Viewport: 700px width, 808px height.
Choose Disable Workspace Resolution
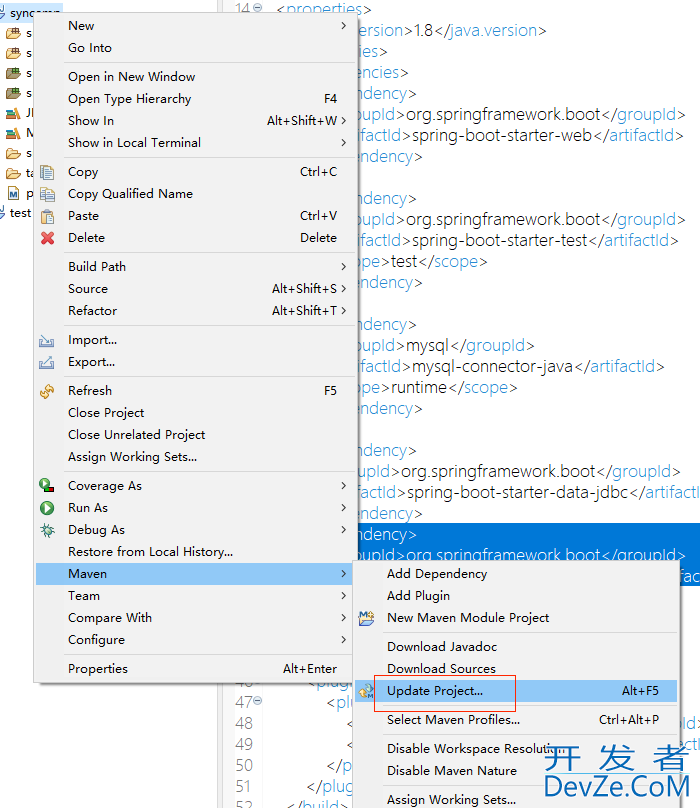[x=516, y=749]
